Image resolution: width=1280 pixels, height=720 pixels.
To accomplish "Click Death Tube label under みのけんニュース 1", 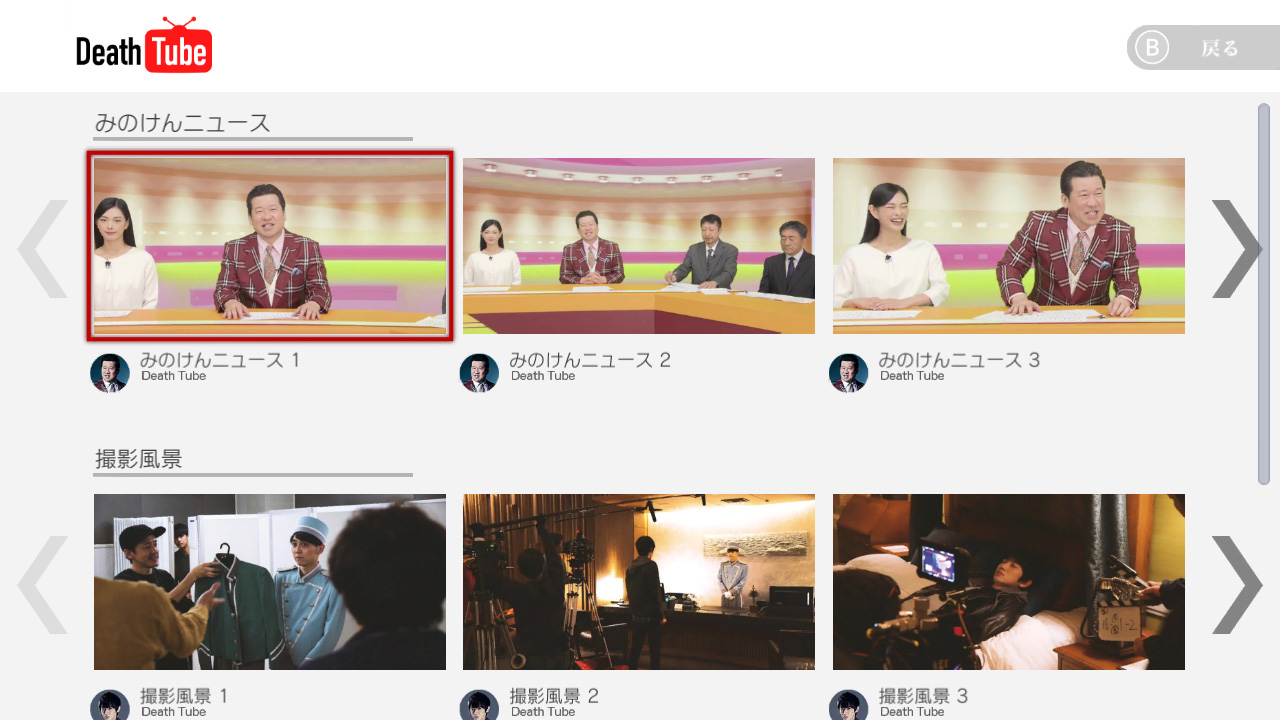I will tap(174, 376).
